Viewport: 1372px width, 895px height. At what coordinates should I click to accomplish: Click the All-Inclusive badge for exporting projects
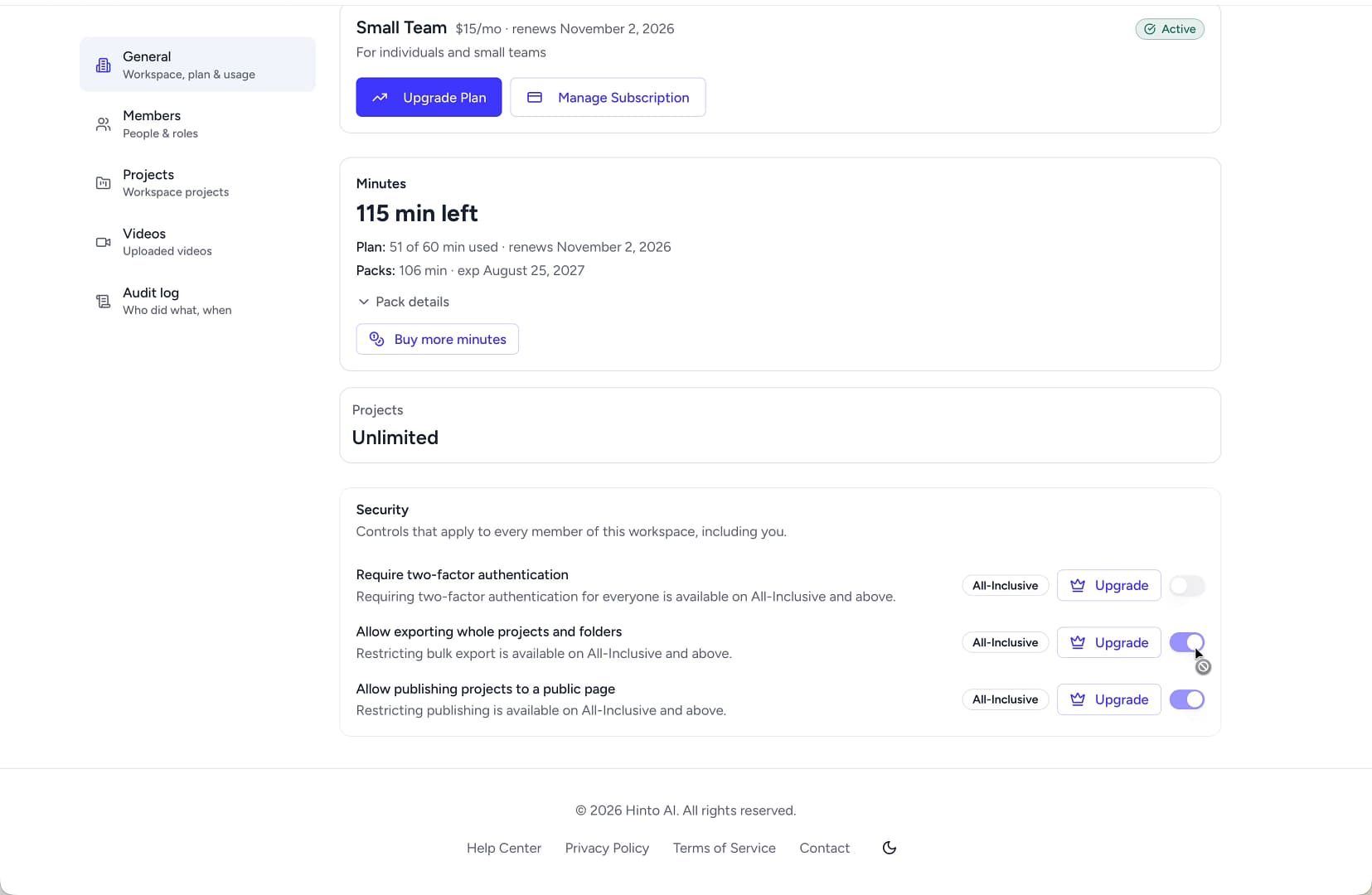point(1006,642)
